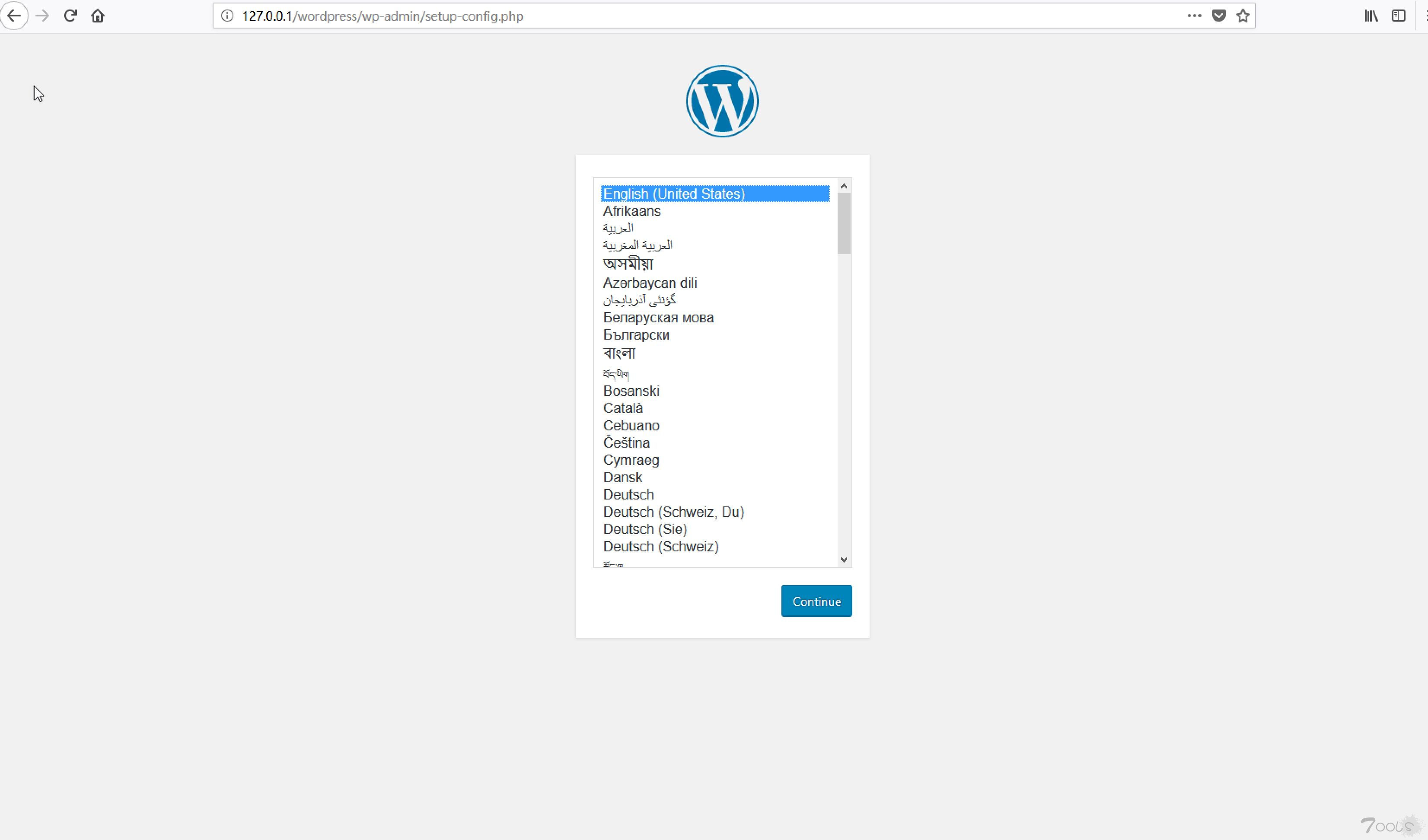Click language list scroll down arrow
The image size is (1428, 840).
(844, 560)
